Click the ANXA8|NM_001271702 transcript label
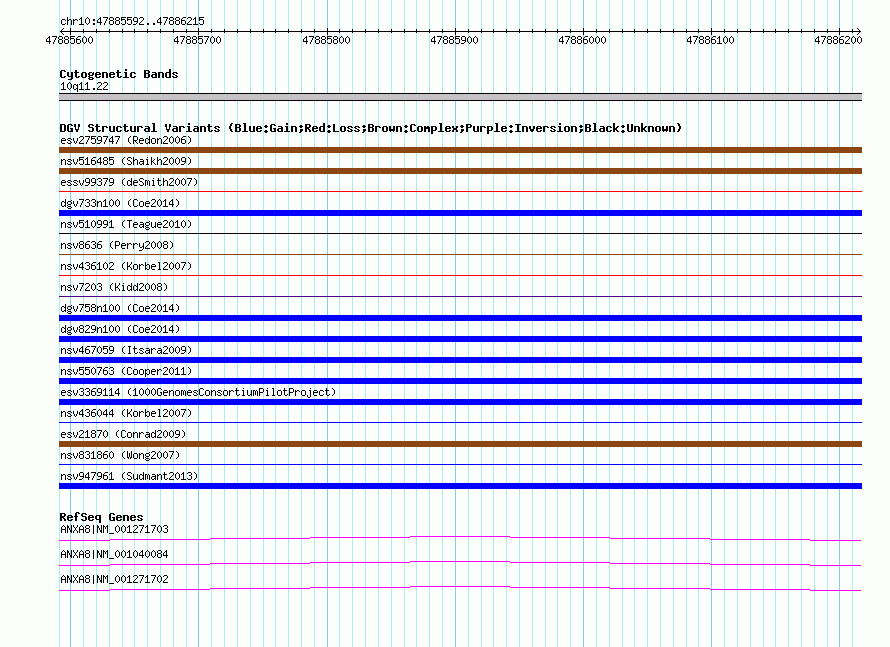Screen dimensions: 890x647 114,579
